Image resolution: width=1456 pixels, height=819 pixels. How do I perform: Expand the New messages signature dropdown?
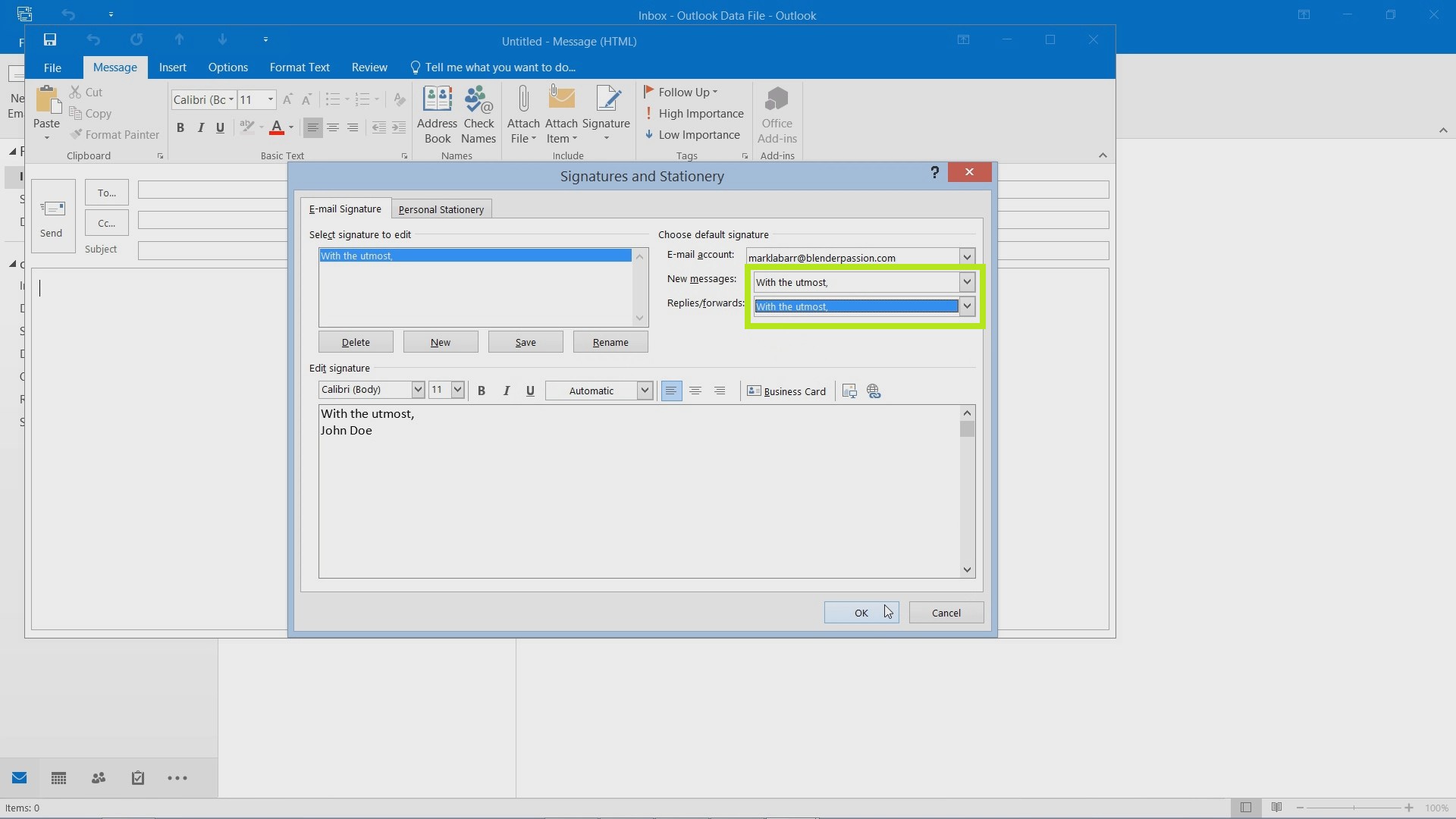coord(965,281)
